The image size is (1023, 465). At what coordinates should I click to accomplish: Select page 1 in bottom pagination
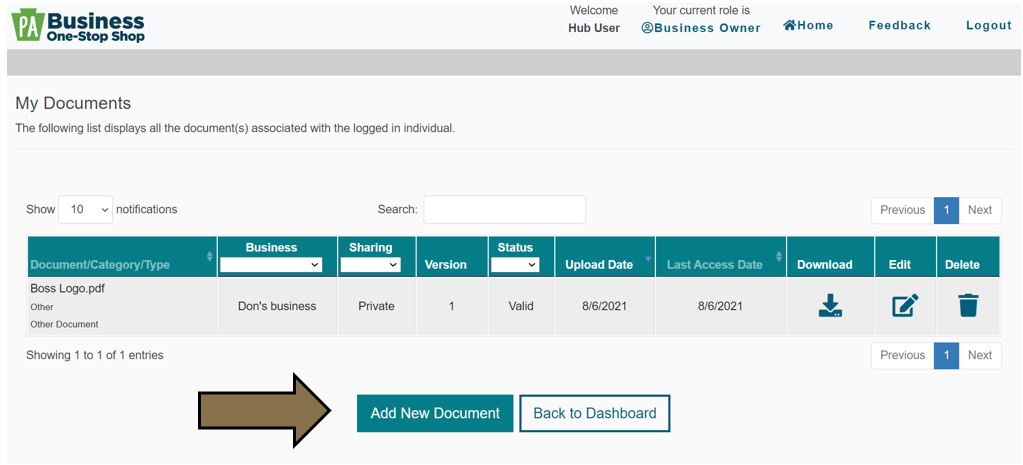[947, 355]
